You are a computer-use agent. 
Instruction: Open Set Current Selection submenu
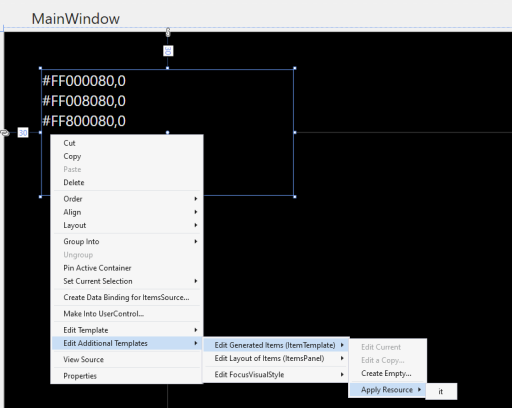127,281
